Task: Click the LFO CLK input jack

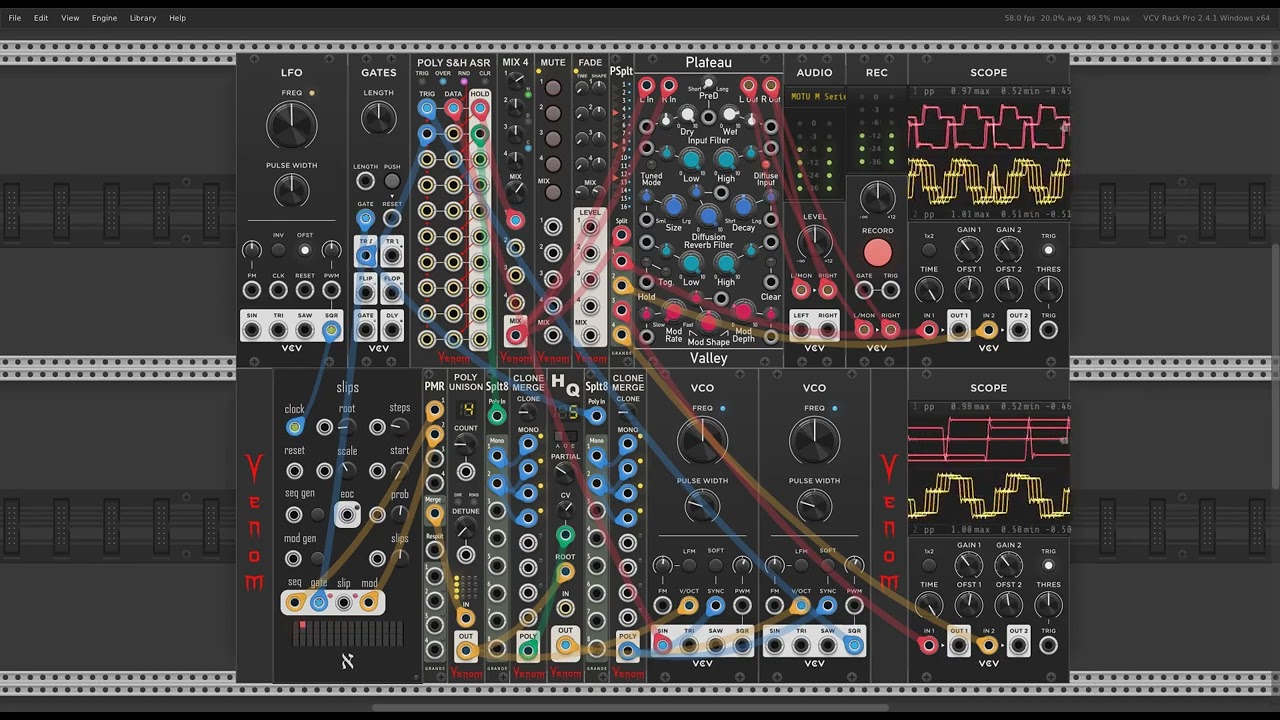Action: (x=278, y=290)
